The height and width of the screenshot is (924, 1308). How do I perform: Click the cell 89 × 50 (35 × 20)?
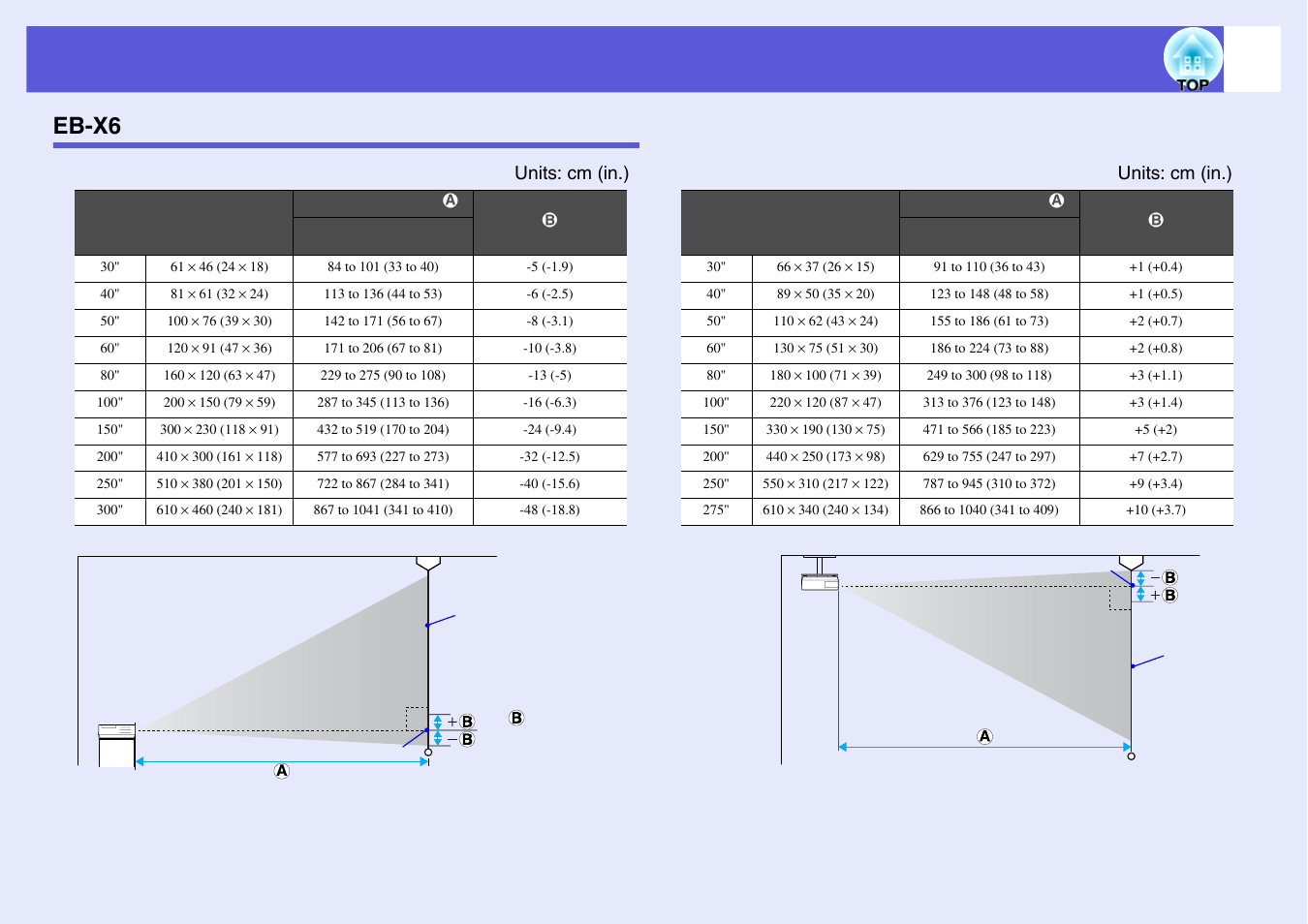tap(825, 294)
